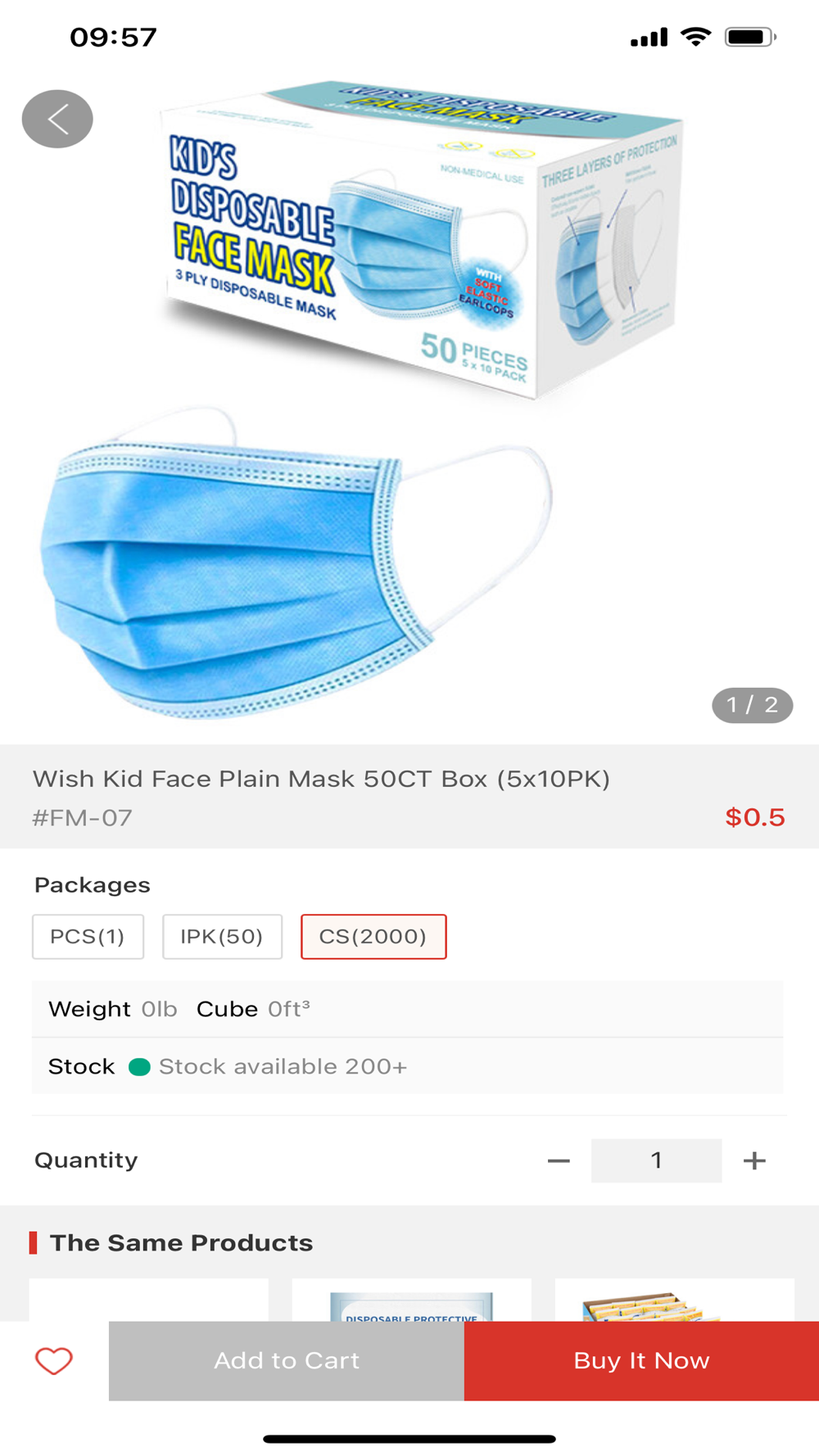Image resolution: width=819 pixels, height=1456 pixels.
Task: Tap the cellular signal bars icon
Action: pyautogui.click(x=649, y=38)
